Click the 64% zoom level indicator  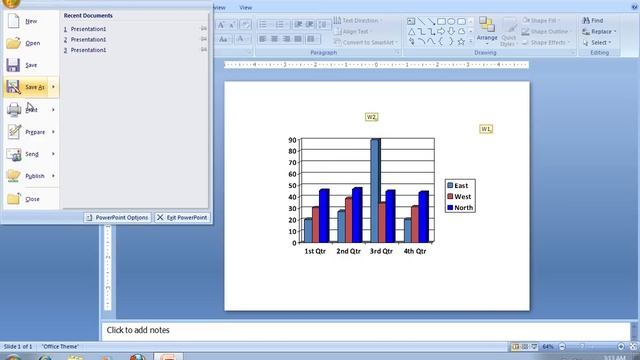548,347
